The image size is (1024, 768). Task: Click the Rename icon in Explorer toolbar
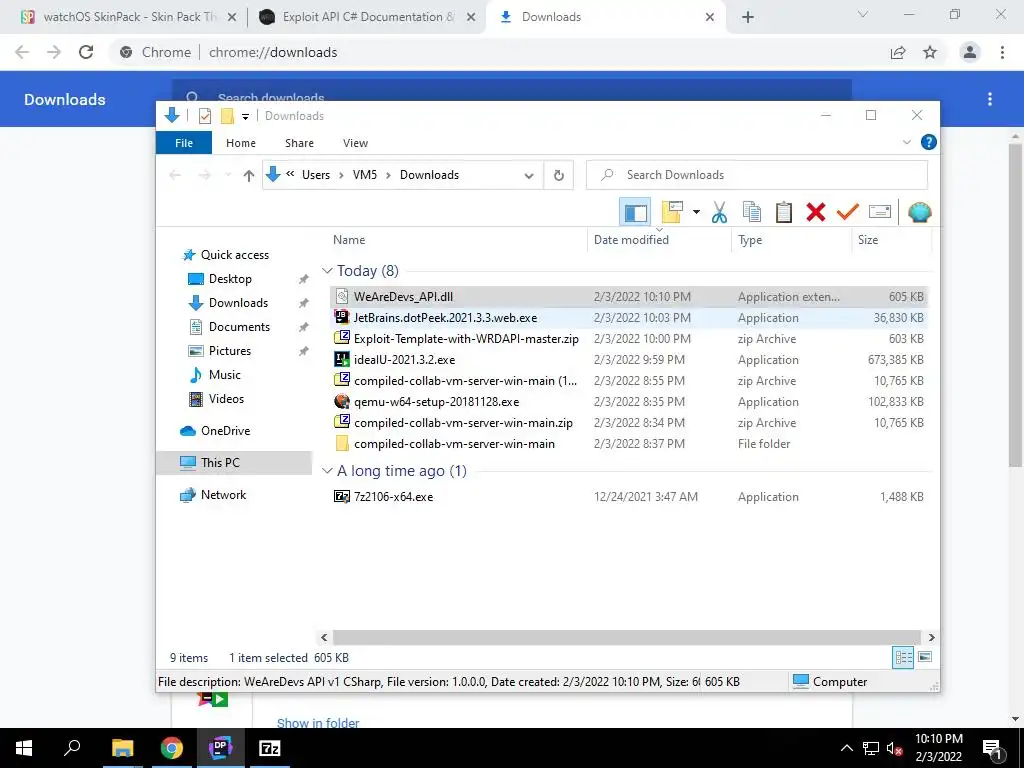pyautogui.click(x=880, y=212)
